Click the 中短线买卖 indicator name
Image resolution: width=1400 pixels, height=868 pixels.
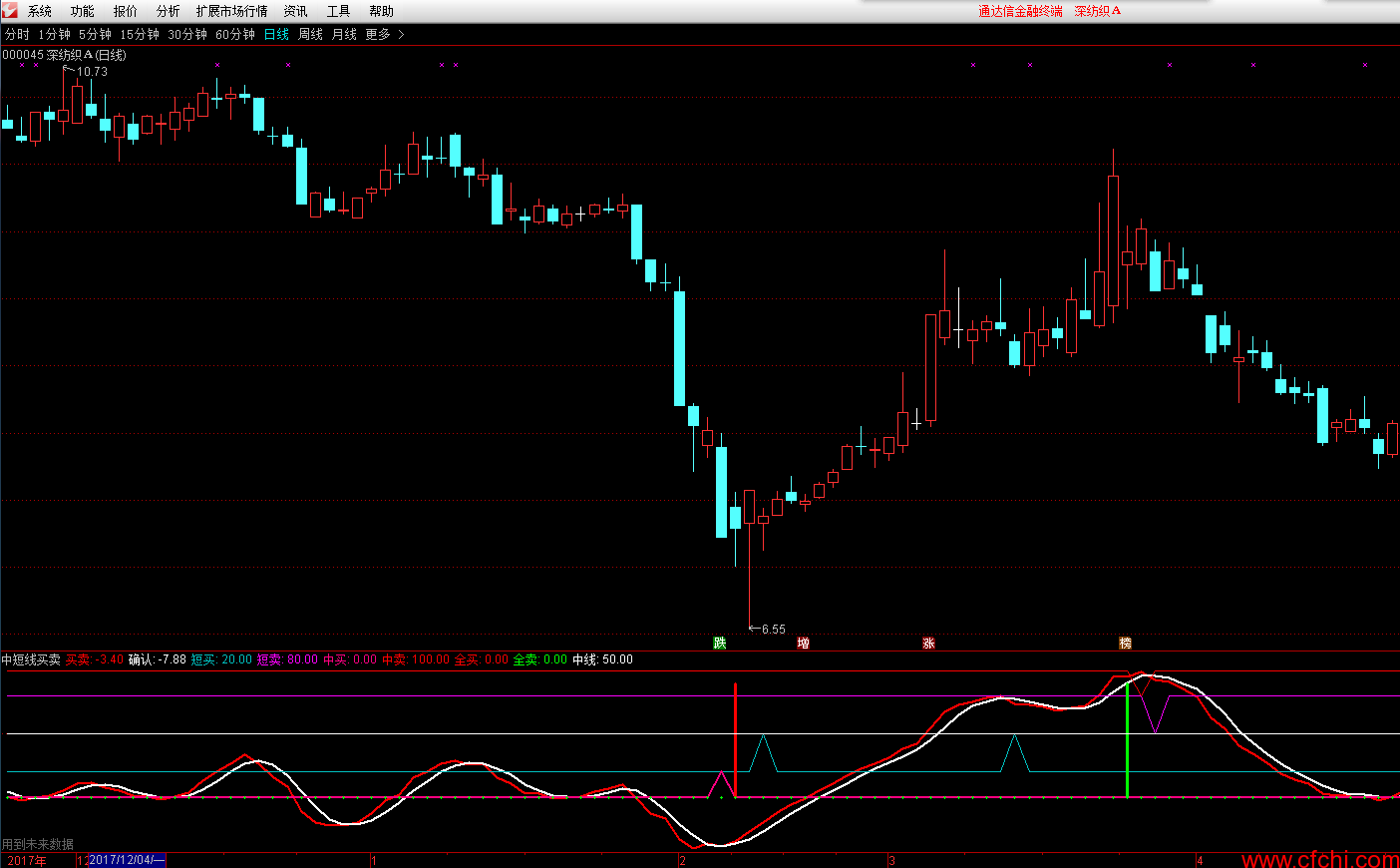click(31, 659)
